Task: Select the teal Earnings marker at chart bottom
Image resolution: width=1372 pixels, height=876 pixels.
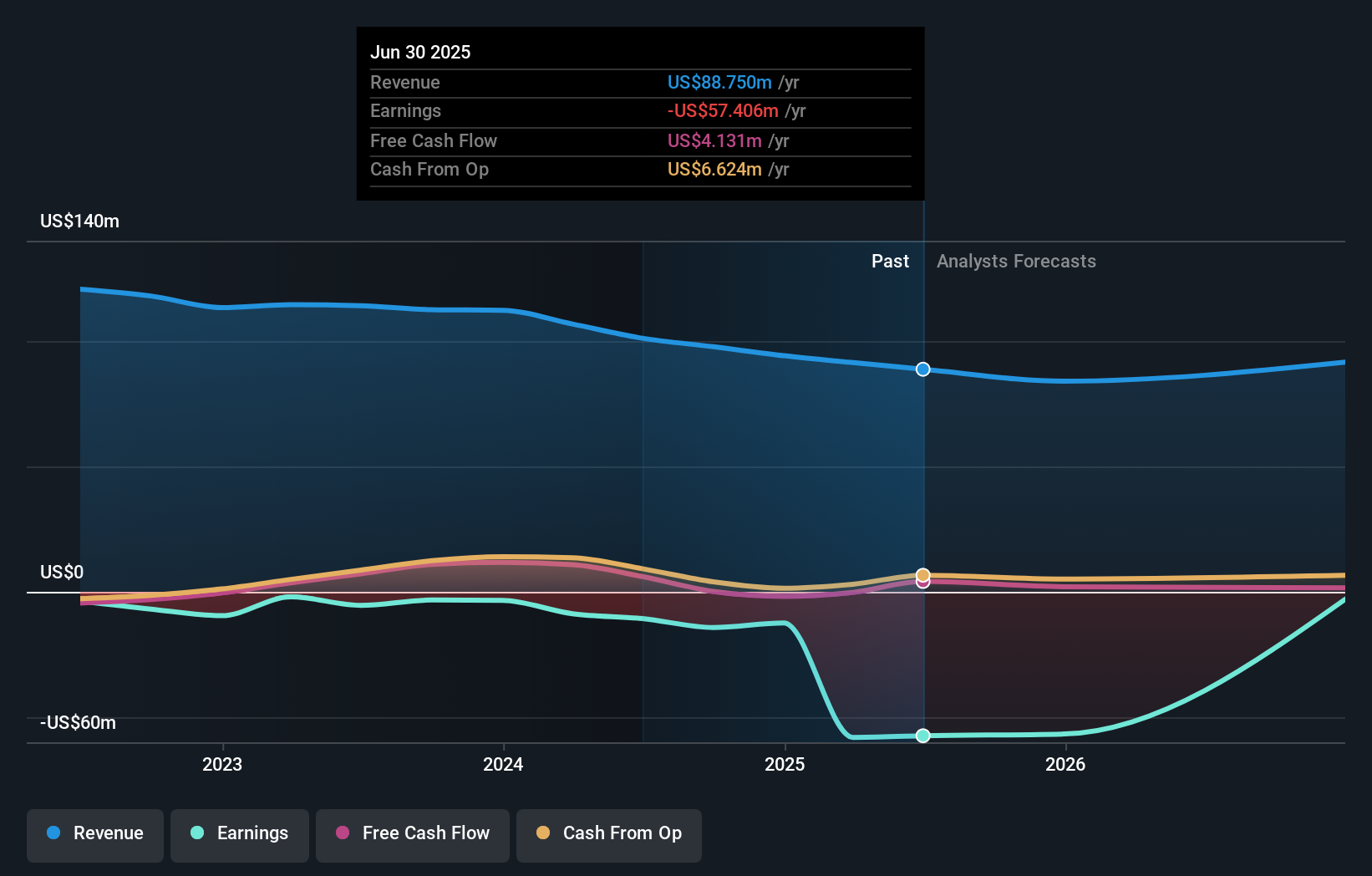Action: [922, 736]
